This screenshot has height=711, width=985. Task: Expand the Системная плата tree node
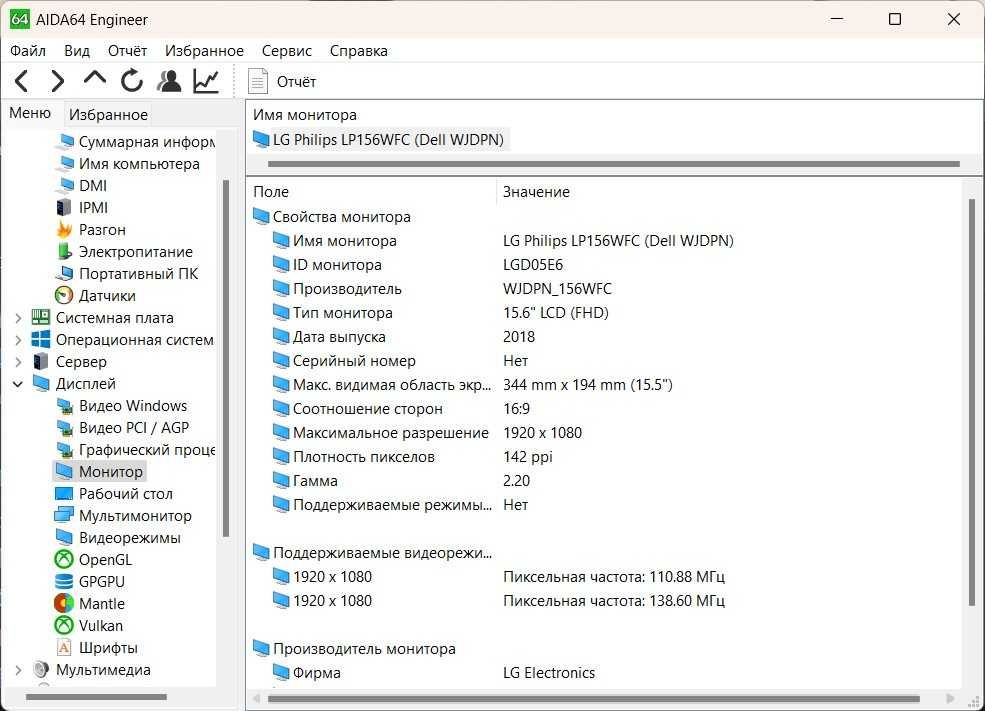pyautogui.click(x=18, y=318)
